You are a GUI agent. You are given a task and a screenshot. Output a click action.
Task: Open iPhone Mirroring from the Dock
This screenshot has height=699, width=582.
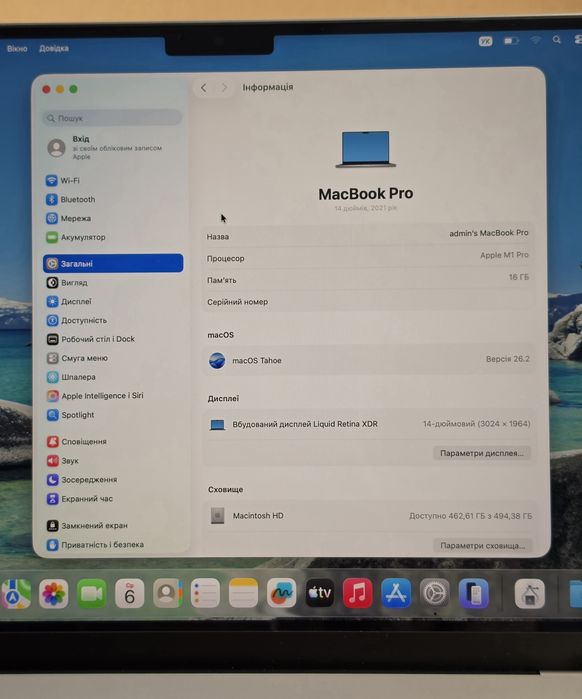[473, 594]
